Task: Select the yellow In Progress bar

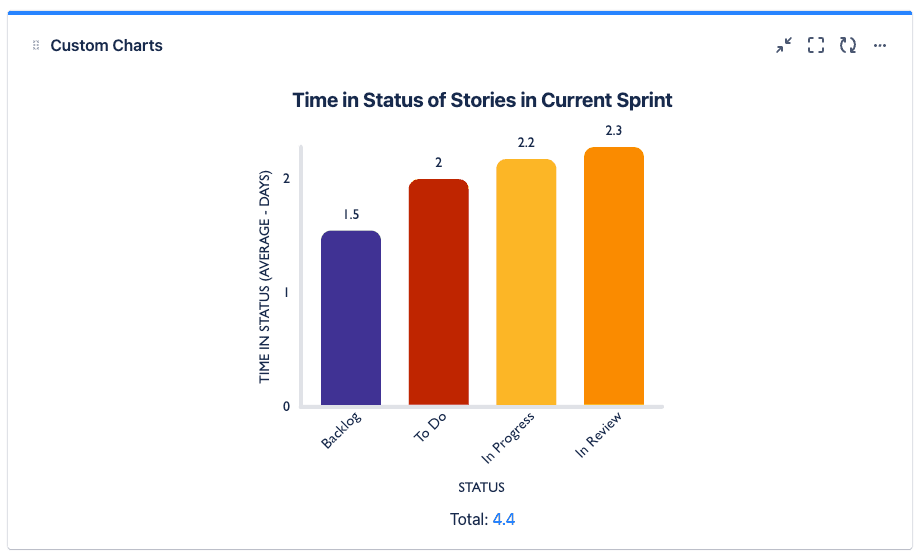Action: [526, 282]
